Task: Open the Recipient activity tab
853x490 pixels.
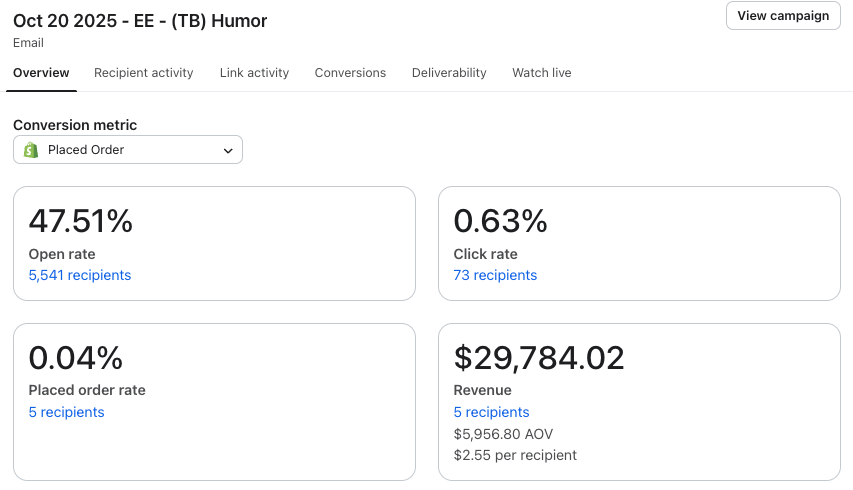Action: (x=144, y=73)
